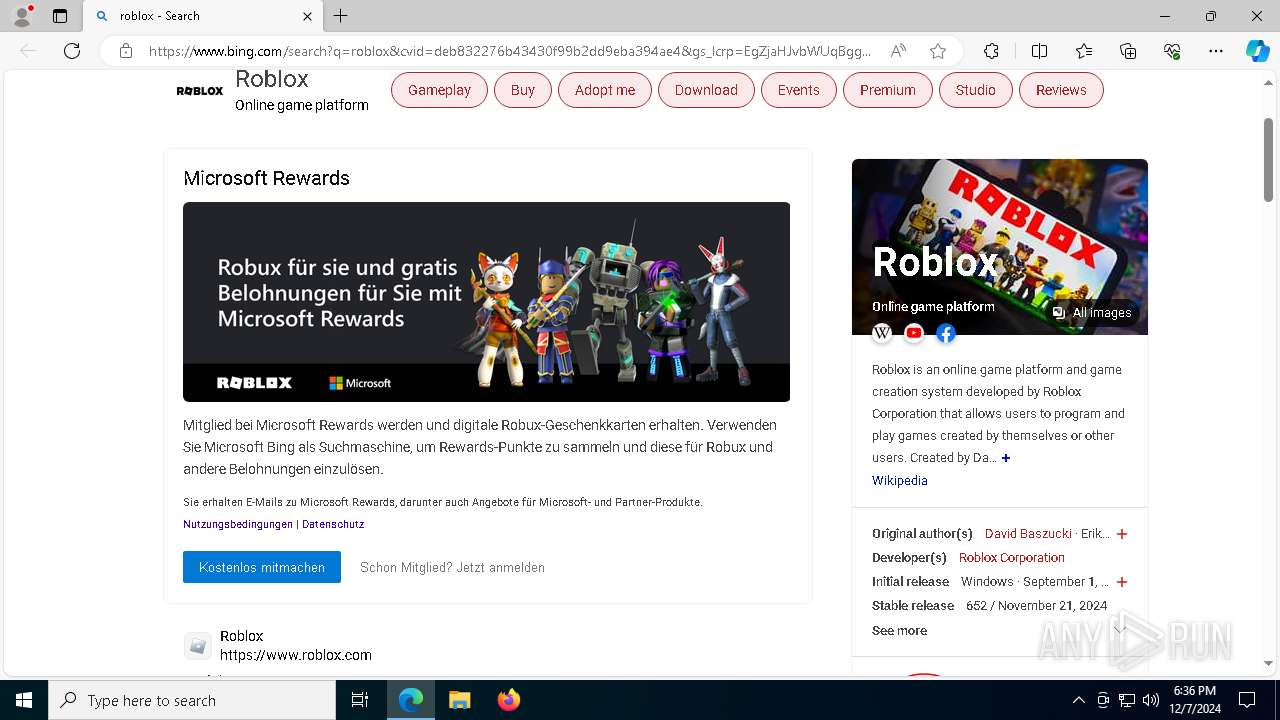Refresh the page
This screenshot has height=720, width=1280.
pos(72,51)
